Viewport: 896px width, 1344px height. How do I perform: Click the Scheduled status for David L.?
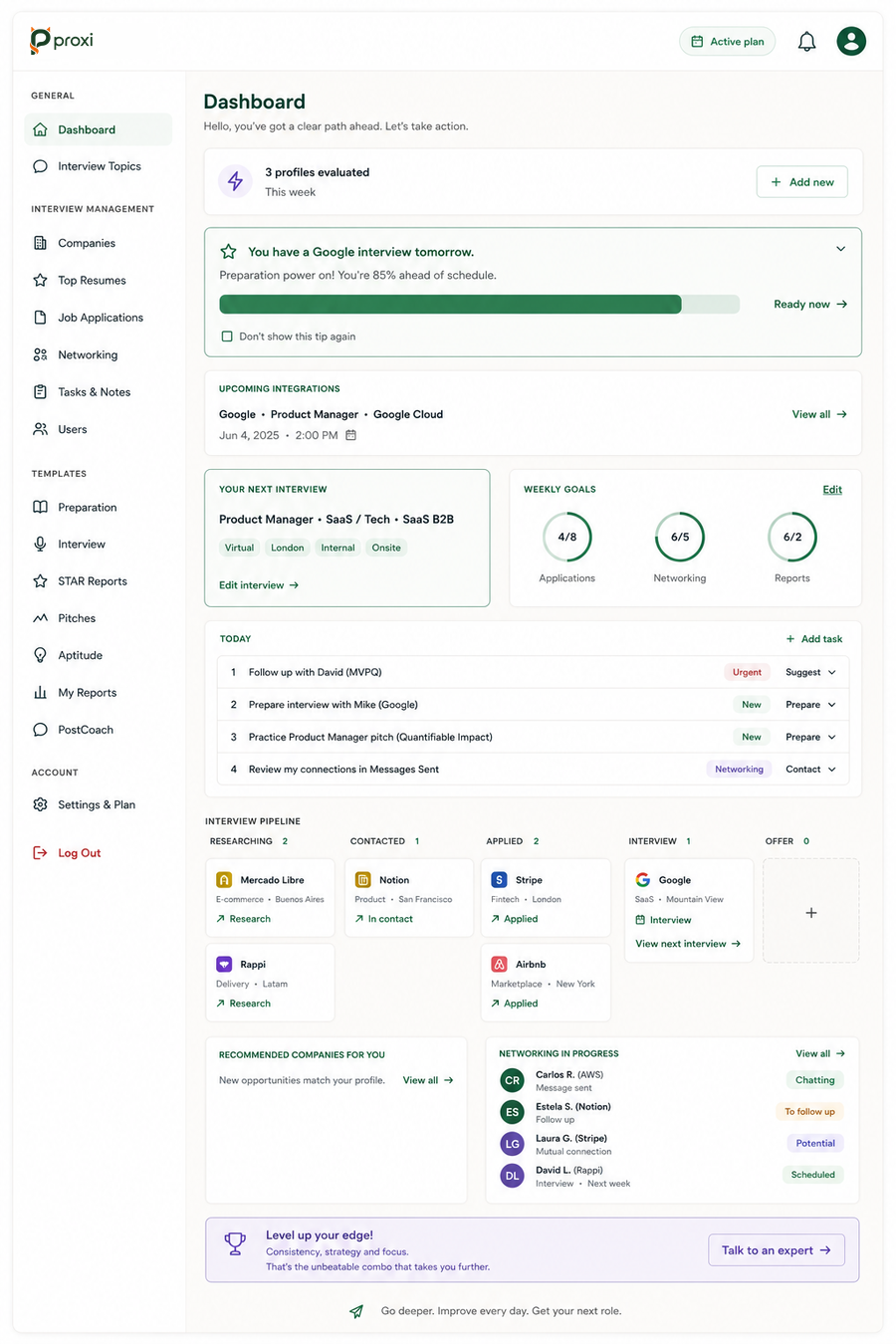click(813, 1175)
